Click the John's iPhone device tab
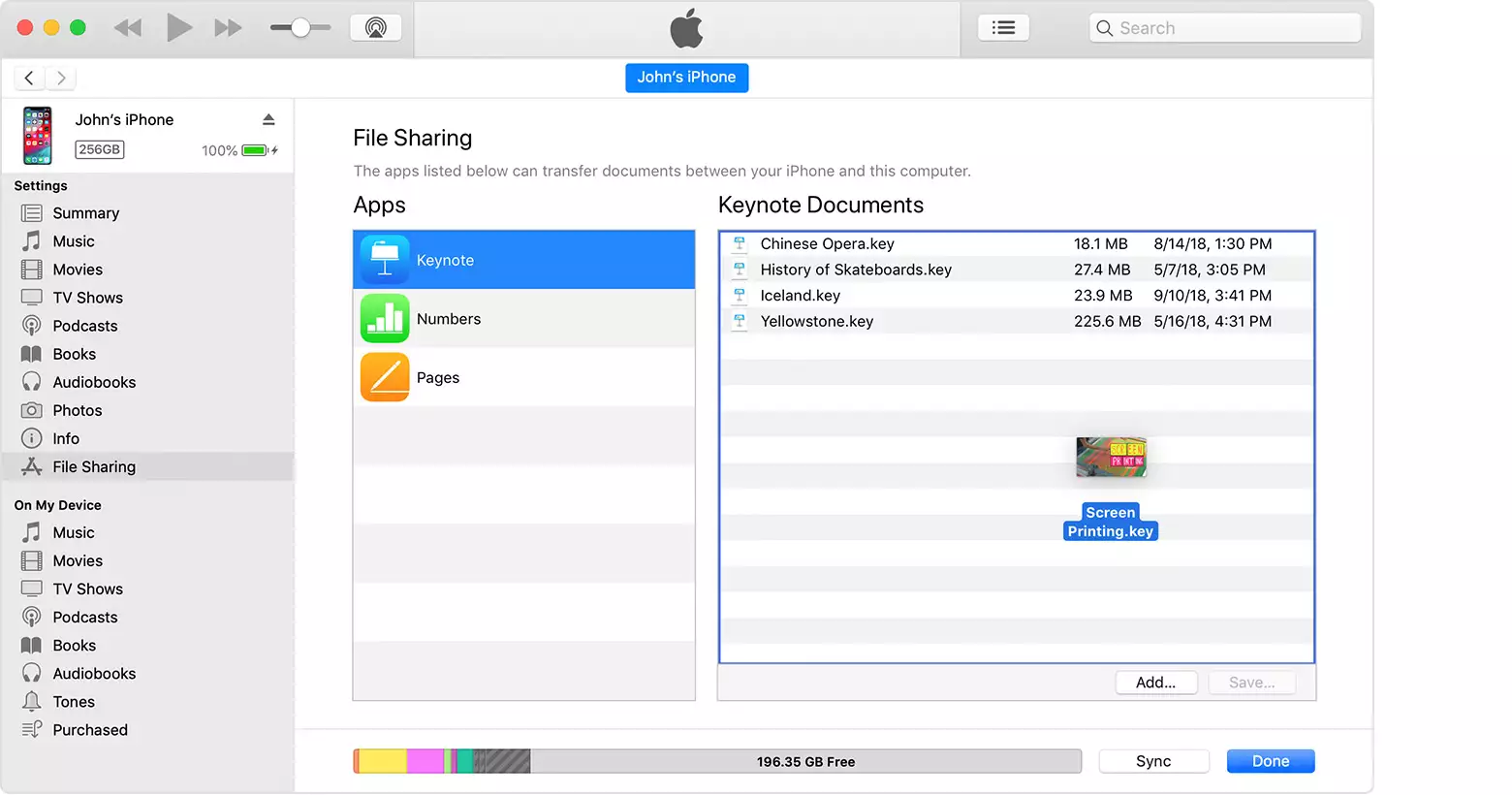The height and width of the screenshot is (795, 1512). coord(686,78)
